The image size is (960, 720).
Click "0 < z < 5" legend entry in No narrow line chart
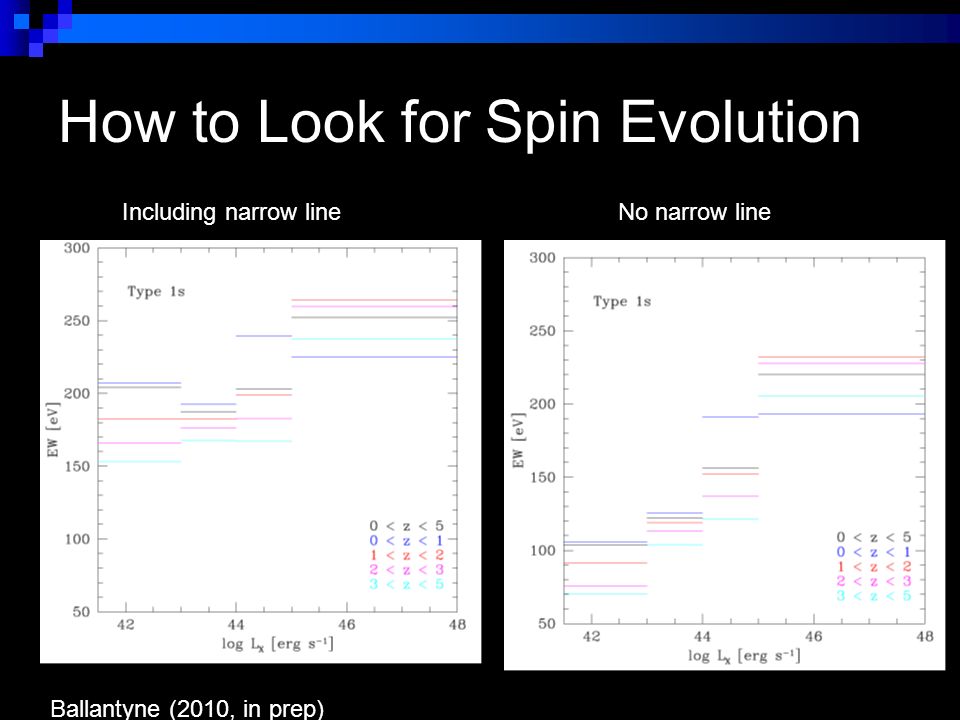click(874, 537)
